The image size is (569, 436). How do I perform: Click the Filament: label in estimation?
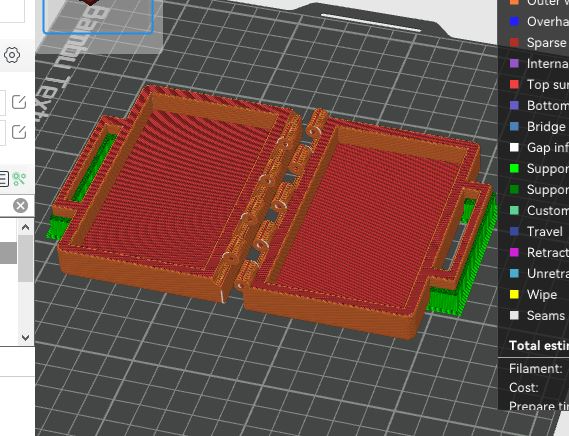[x=536, y=369]
